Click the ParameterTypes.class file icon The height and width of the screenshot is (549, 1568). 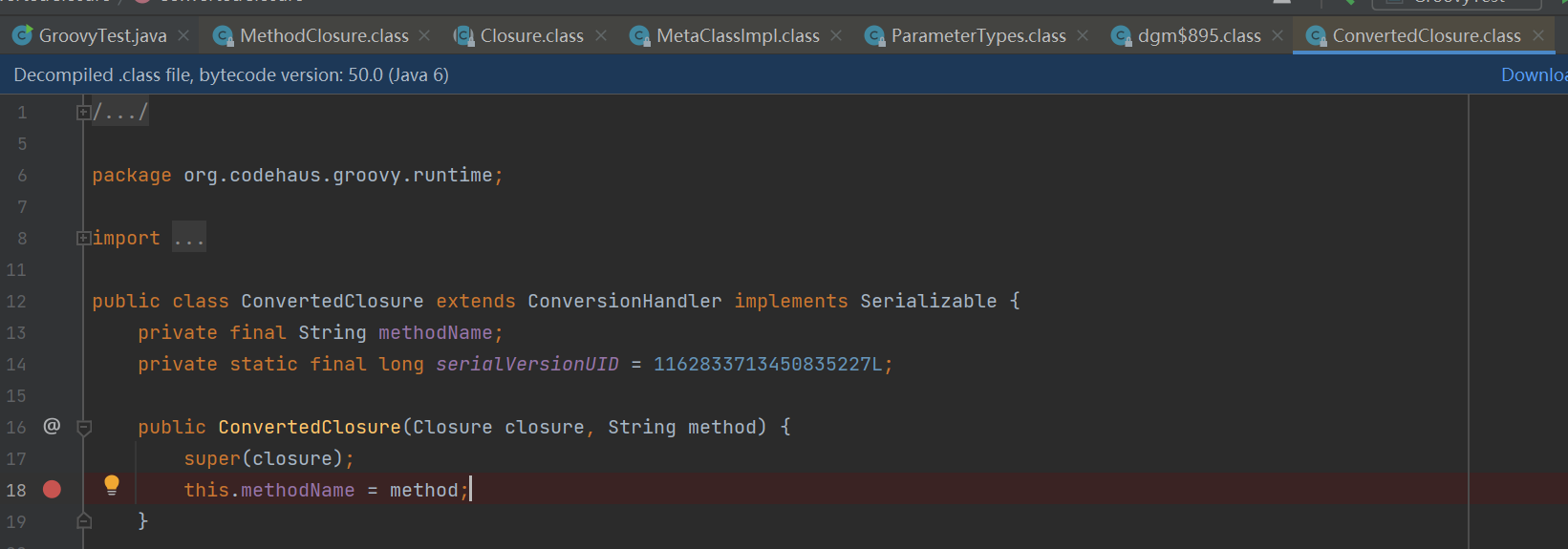[875, 36]
